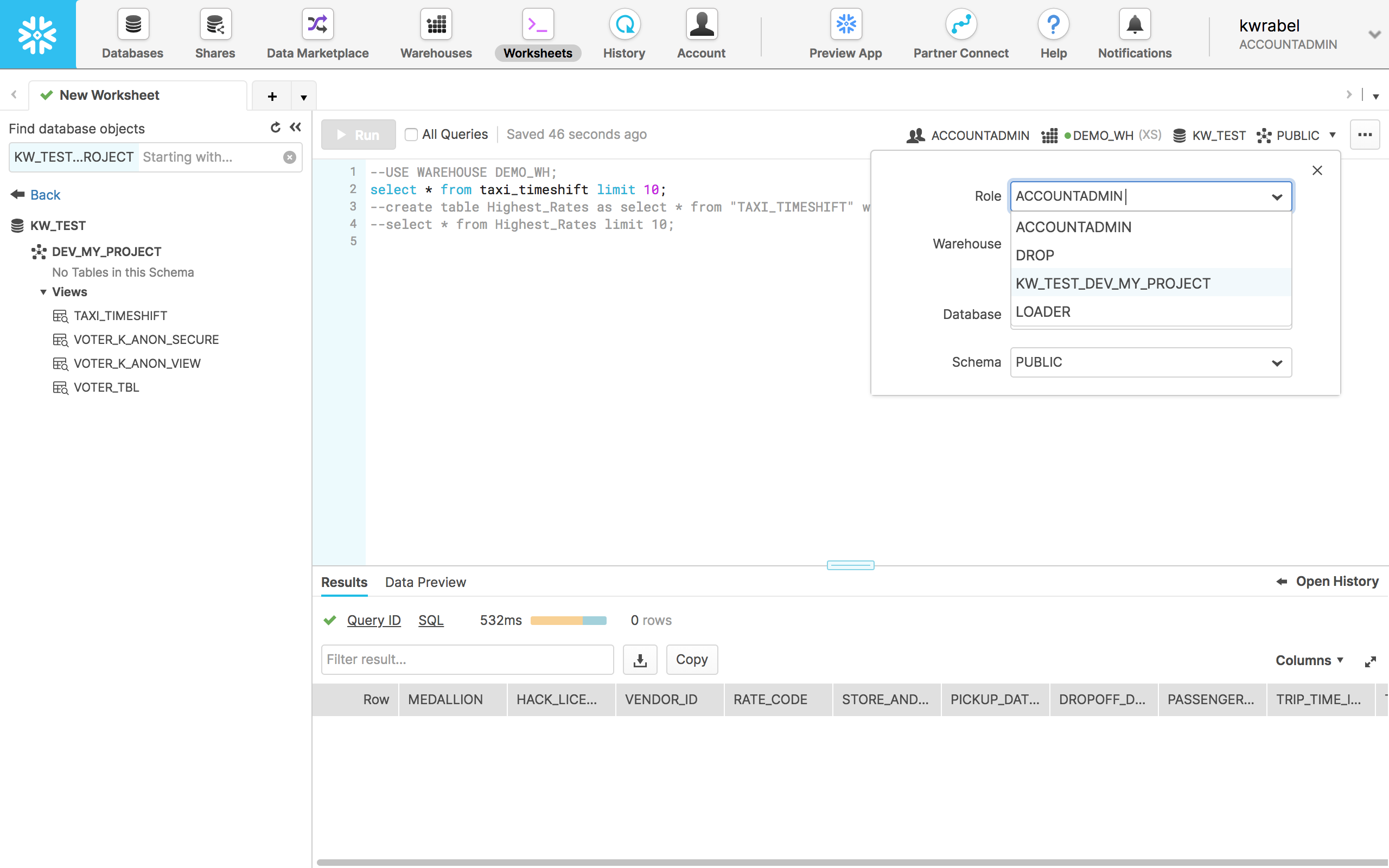Open History from the results pane
The height and width of the screenshot is (868, 1389).
point(1327,582)
